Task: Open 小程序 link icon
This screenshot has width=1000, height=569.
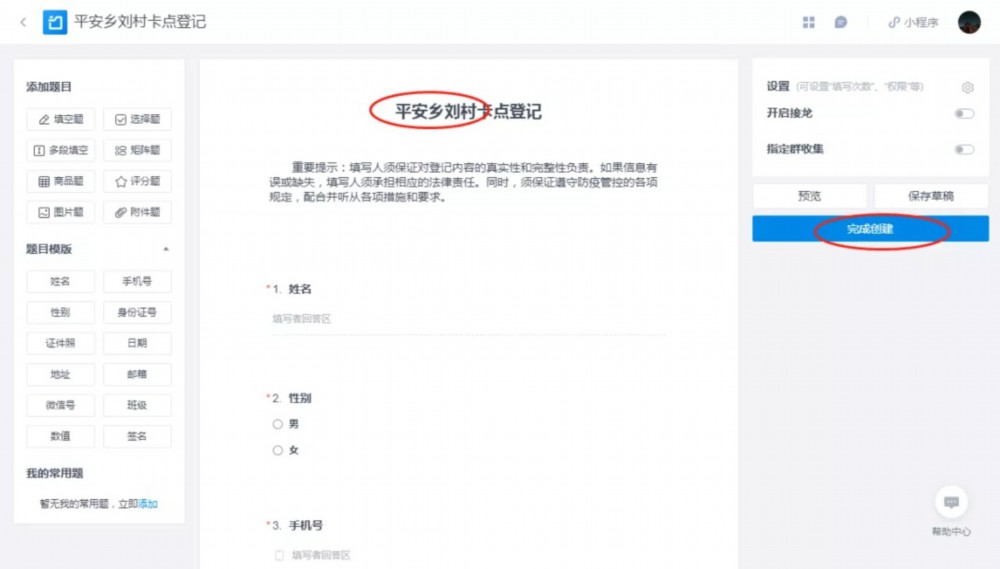Action: [893, 22]
